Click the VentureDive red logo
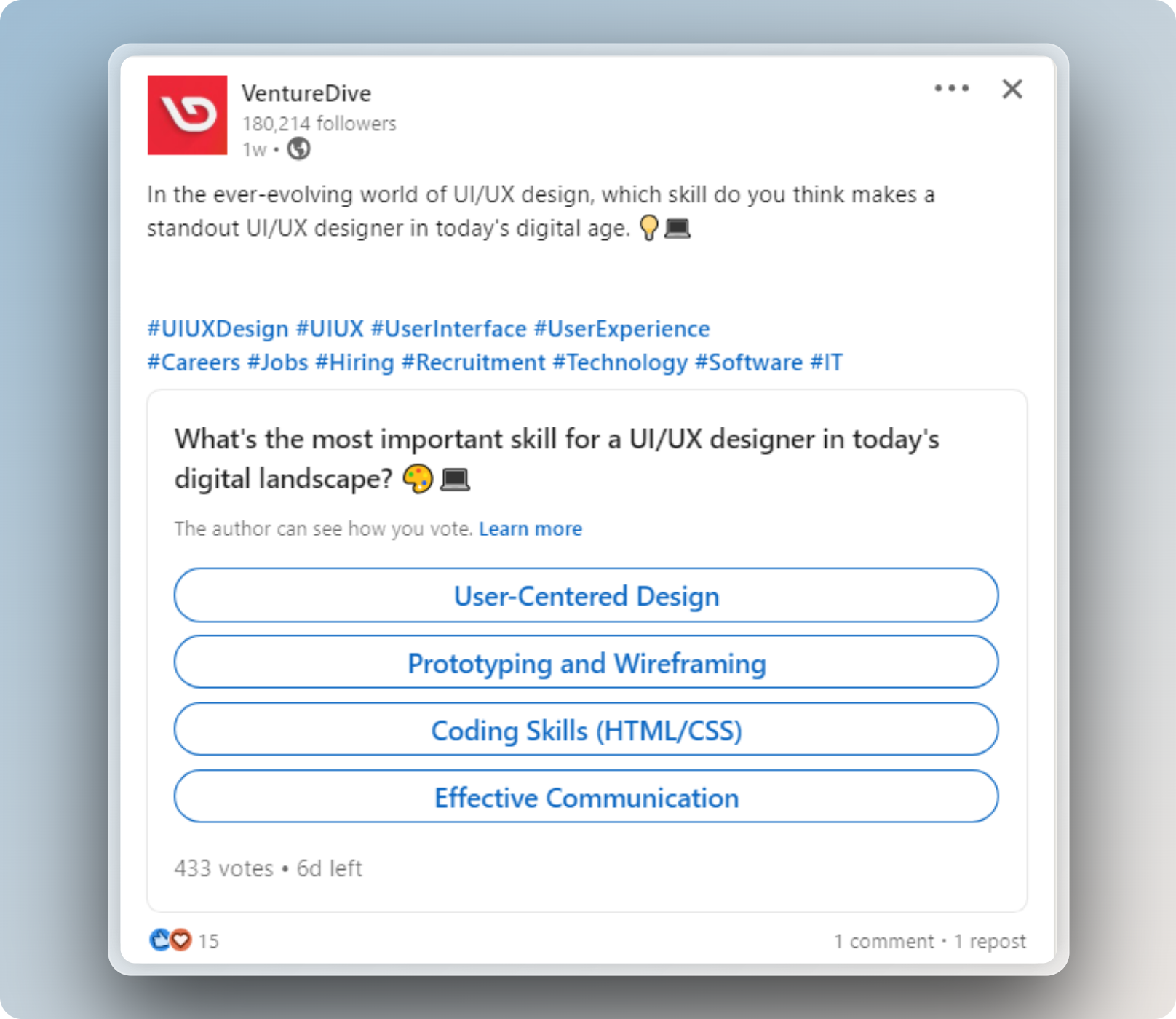Screen dimensions: 1176x1019 tap(187, 115)
